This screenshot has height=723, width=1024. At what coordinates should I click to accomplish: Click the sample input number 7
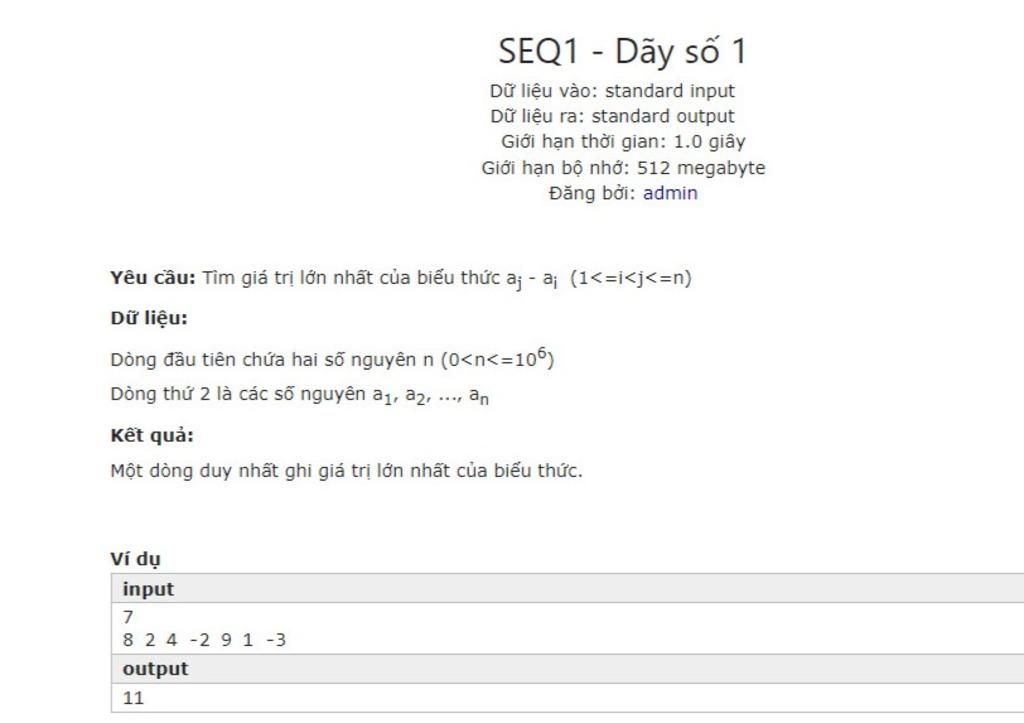(x=128, y=617)
